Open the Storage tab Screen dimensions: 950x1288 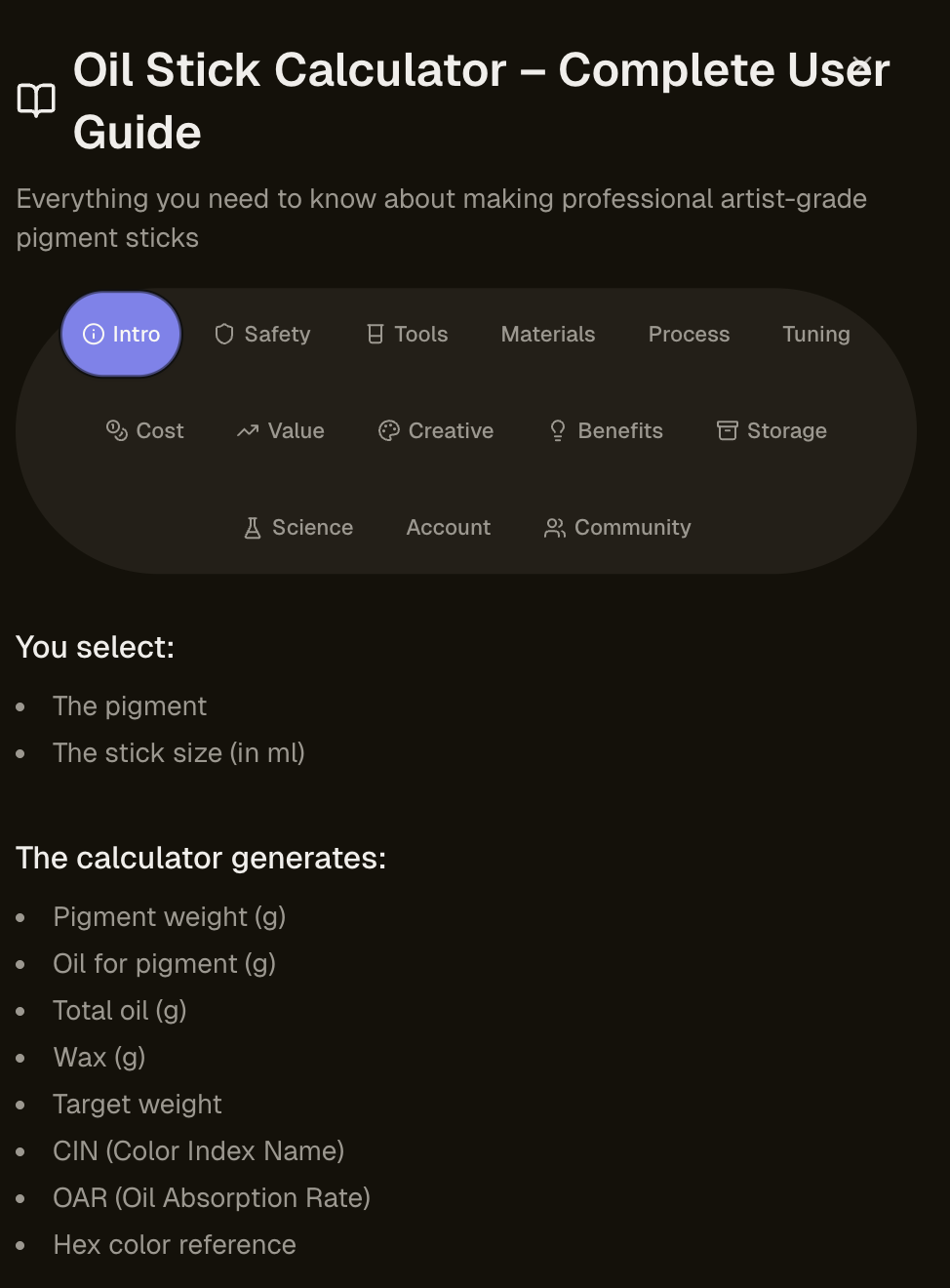click(771, 430)
